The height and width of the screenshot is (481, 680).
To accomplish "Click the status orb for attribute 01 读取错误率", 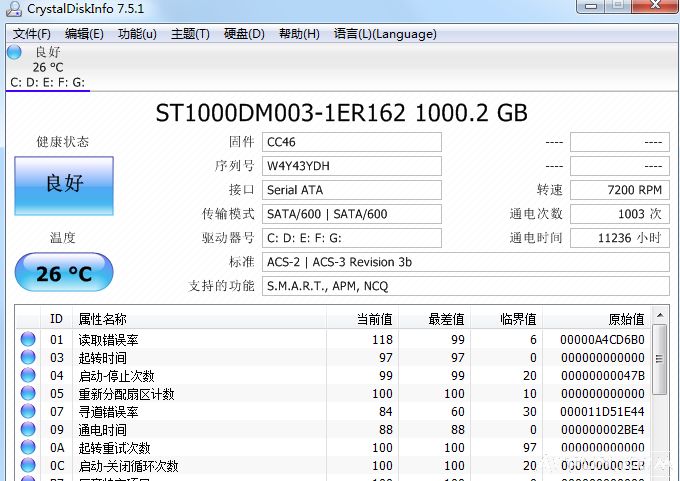I will coord(28,340).
